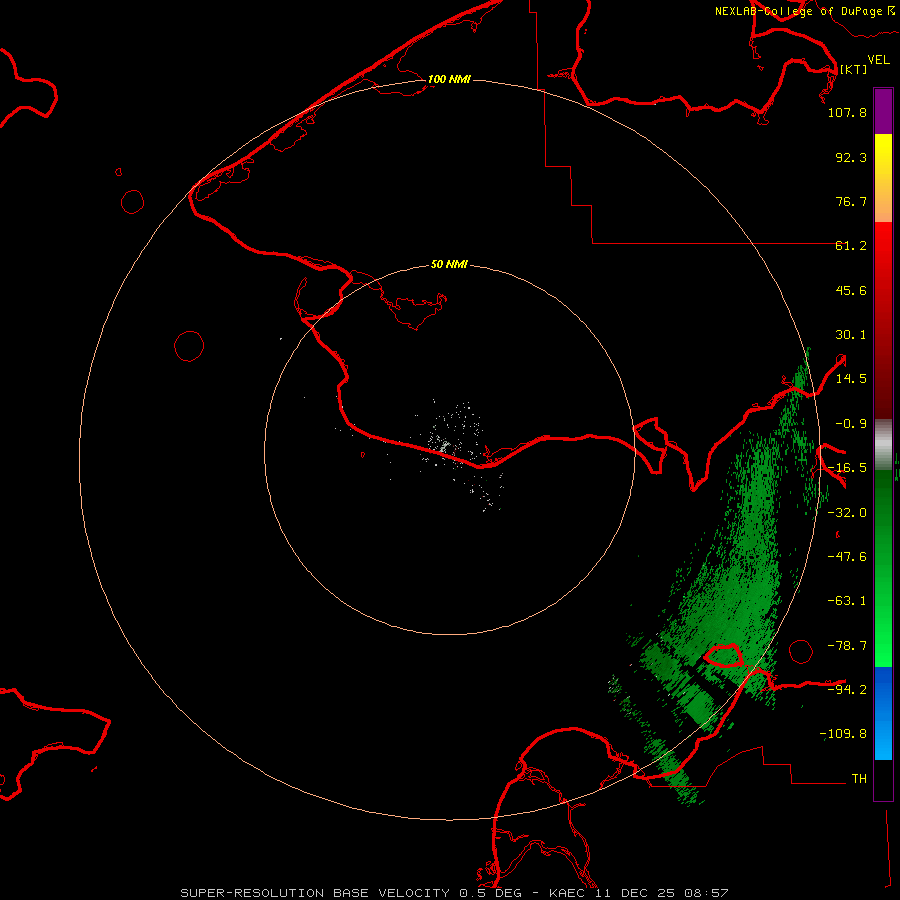Select the -63.1 scale value
900x900 pixels.
(847, 601)
